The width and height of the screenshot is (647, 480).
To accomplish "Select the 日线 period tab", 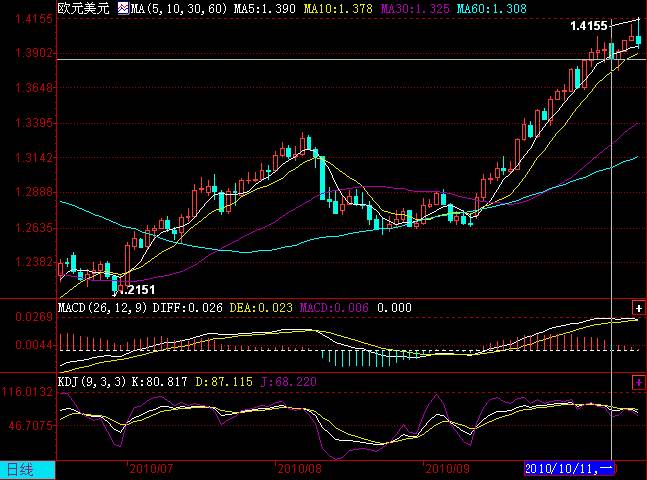I will 27,470.
